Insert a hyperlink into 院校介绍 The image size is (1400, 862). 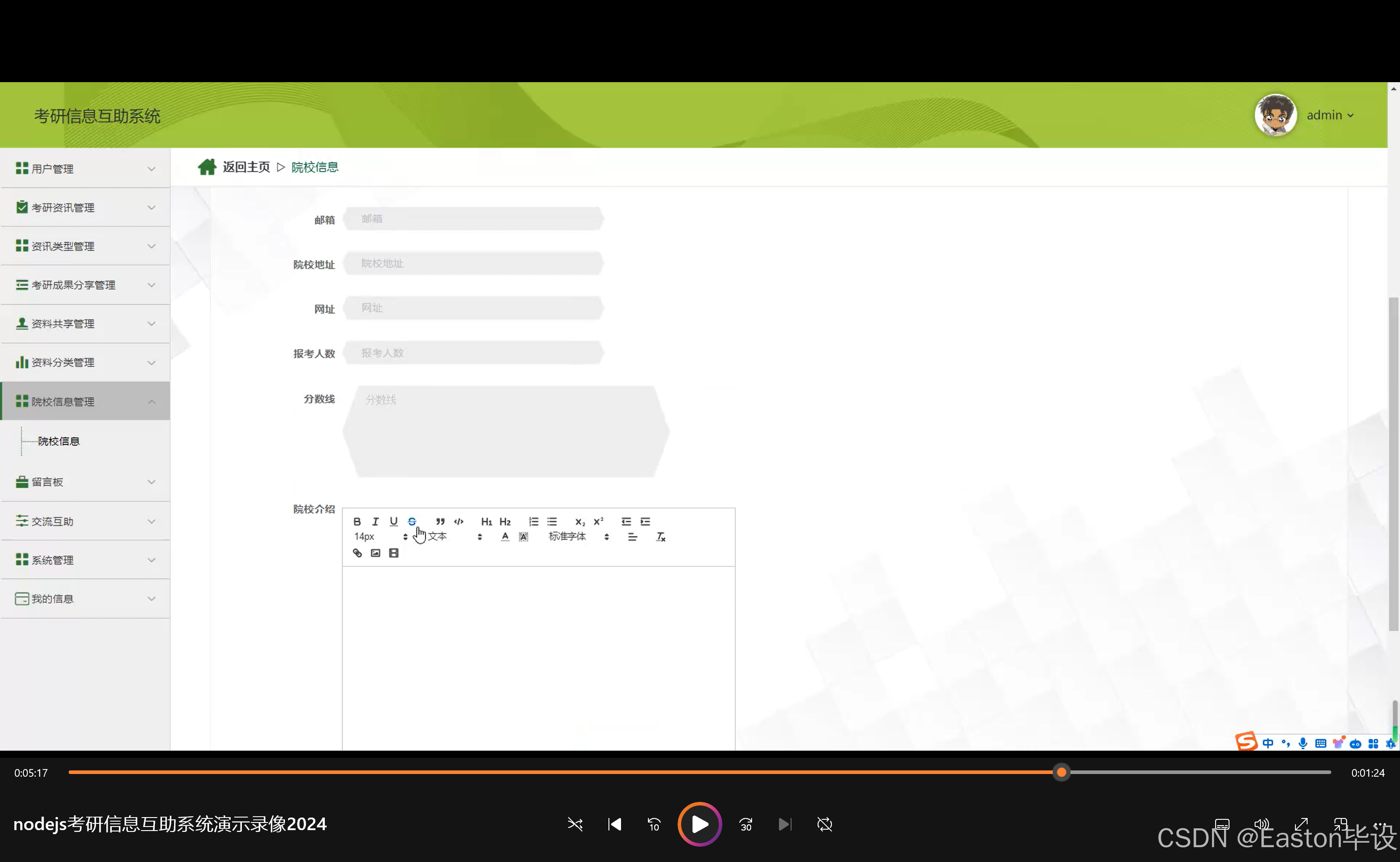(357, 553)
